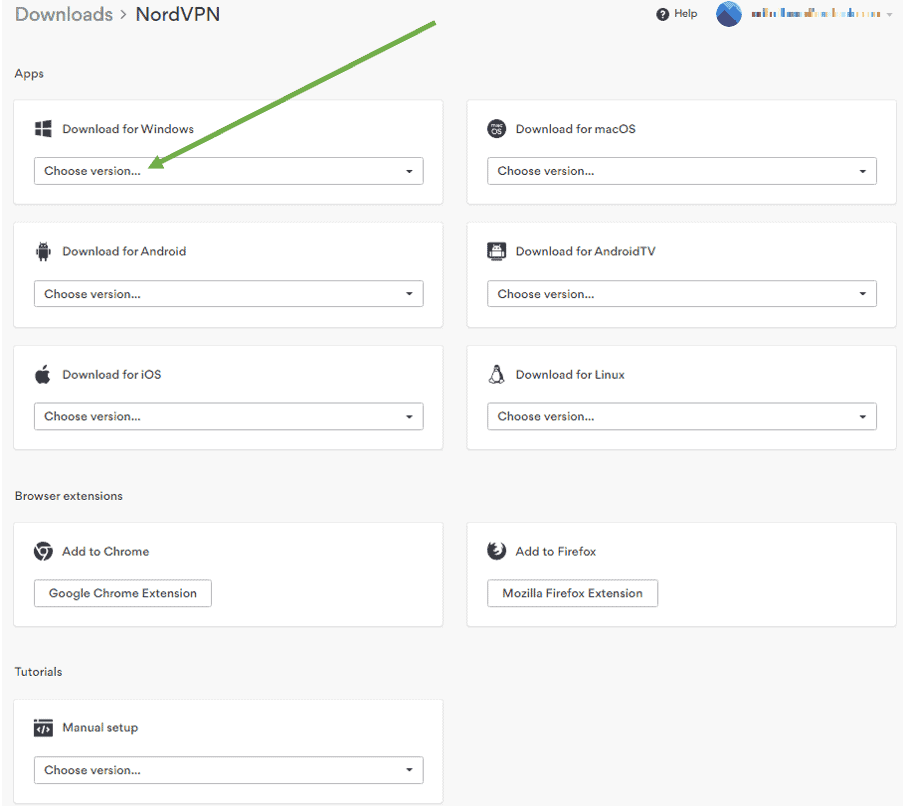The height and width of the screenshot is (806, 903).
Task: Click the Chrome browser icon
Action: (43, 551)
